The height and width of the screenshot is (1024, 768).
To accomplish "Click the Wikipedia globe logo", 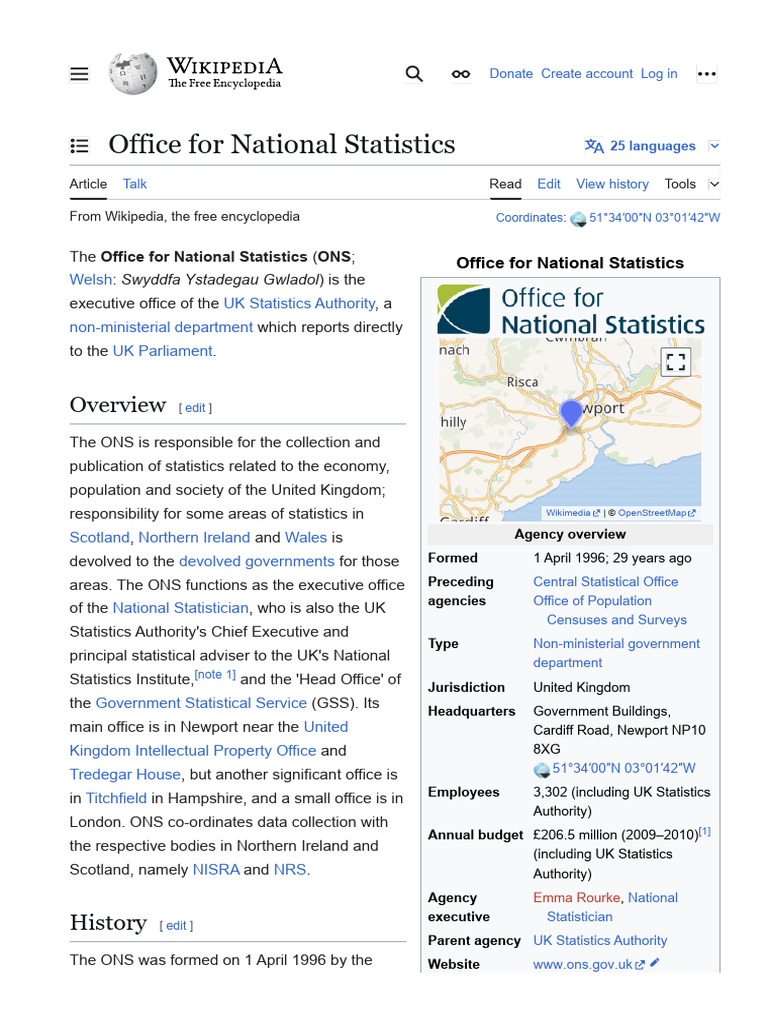I will [133, 74].
